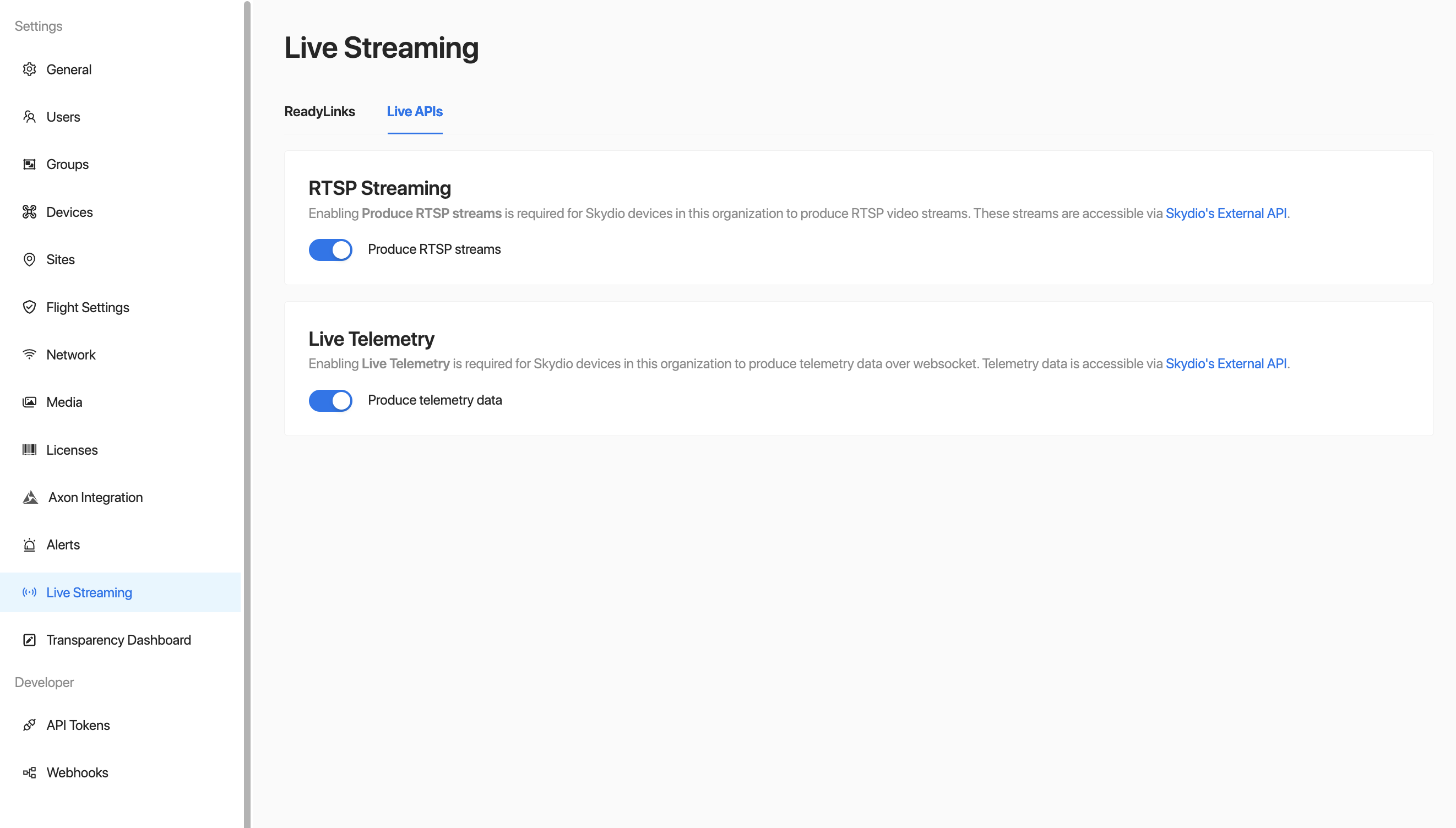Click the General gear icon
Screen dimensions: 1456x828
pyautogui.click(x=30, y=69)
